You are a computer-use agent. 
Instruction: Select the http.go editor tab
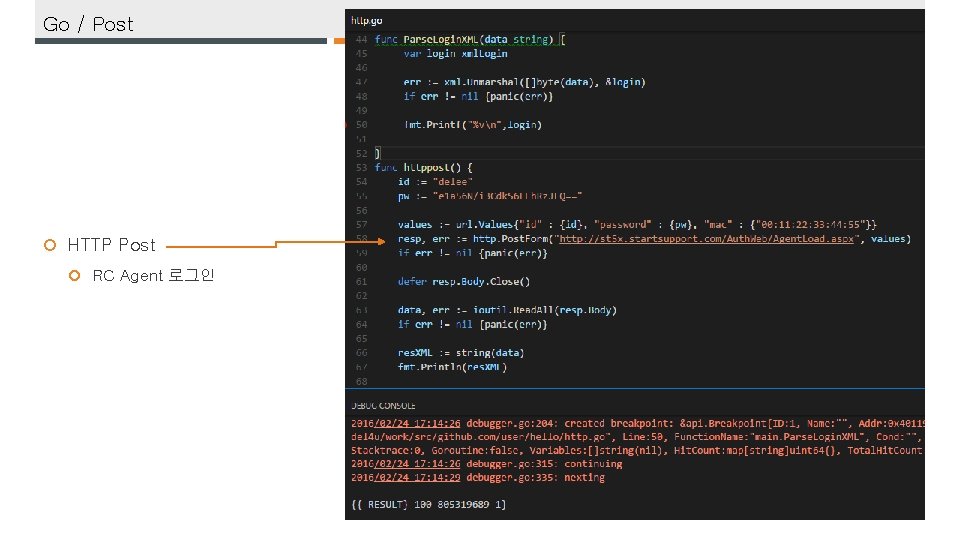click(x=366, y=21)
